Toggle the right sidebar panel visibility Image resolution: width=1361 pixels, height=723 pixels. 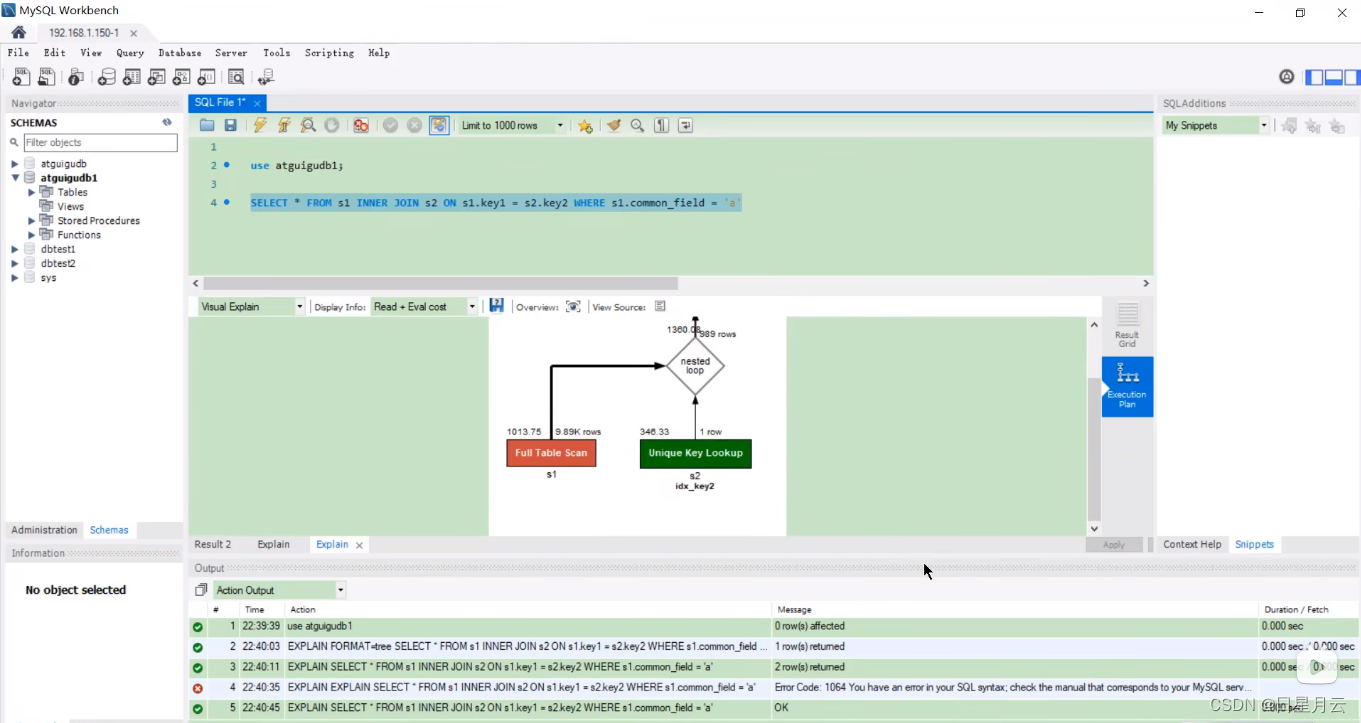pos(1351,77)
